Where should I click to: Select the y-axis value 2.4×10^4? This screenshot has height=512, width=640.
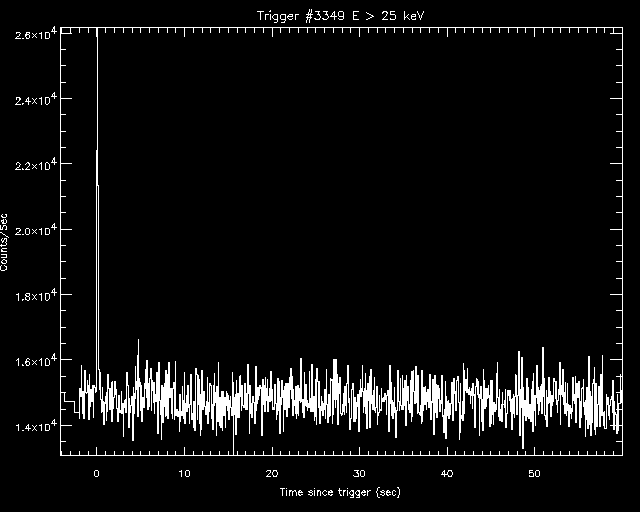(x=35, y=99)
